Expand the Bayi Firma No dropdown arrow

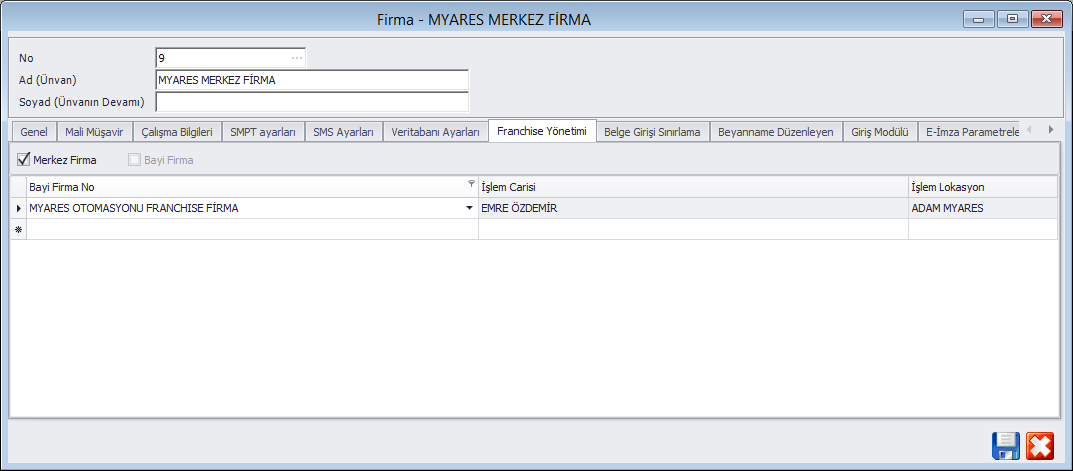point(469,208)
